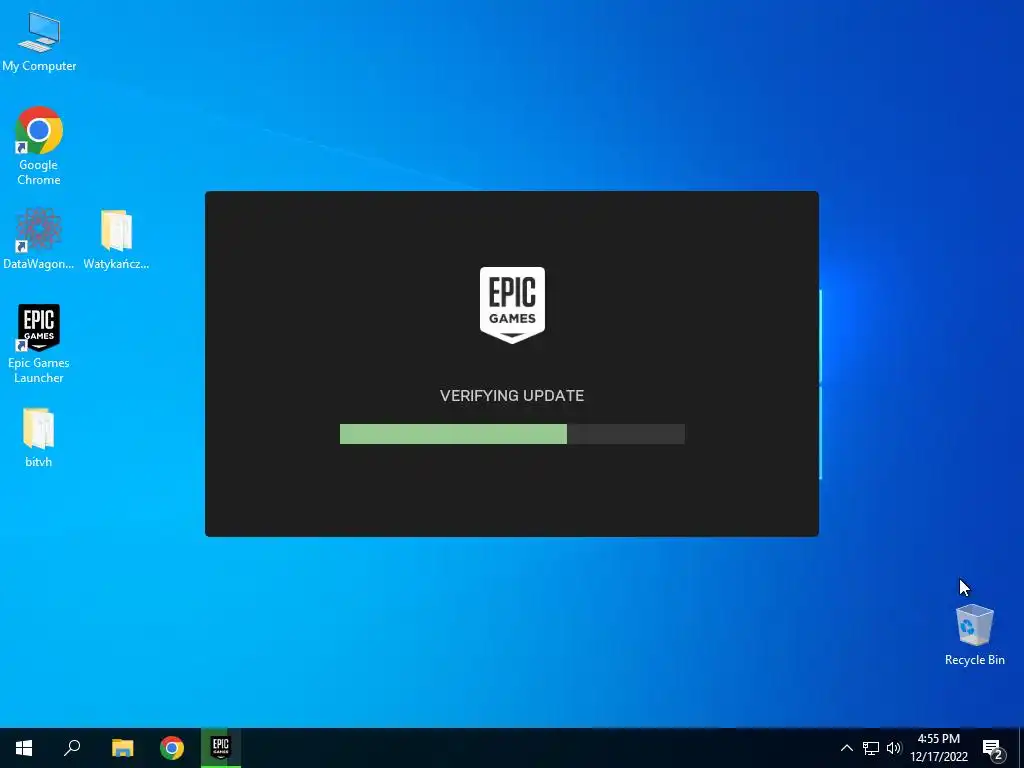
Task: Click the Epic Games logo in updater
Action: (x=512, y=304)
